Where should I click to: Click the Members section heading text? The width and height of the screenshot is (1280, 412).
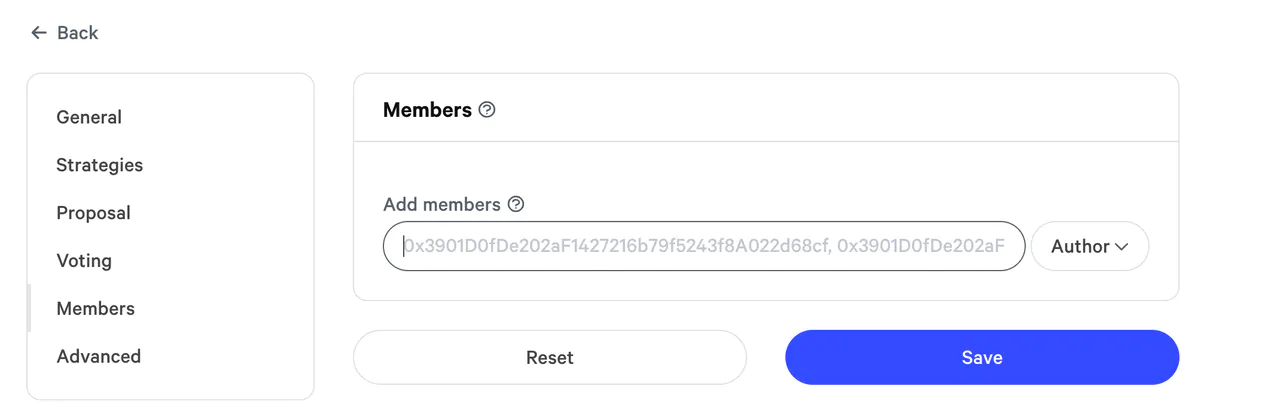tap(427, 110)
